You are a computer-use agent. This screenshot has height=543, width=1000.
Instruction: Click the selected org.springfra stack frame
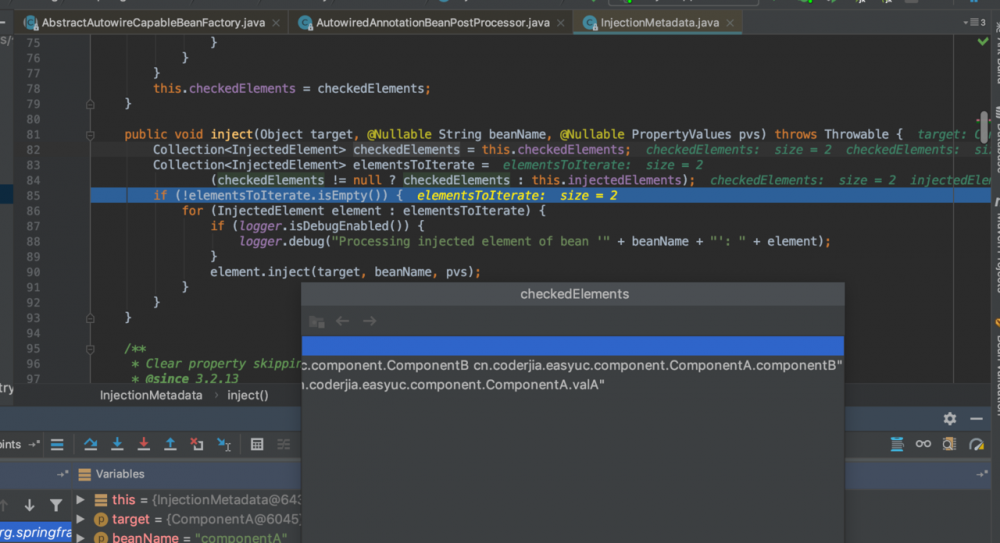[x=36, y=532]
